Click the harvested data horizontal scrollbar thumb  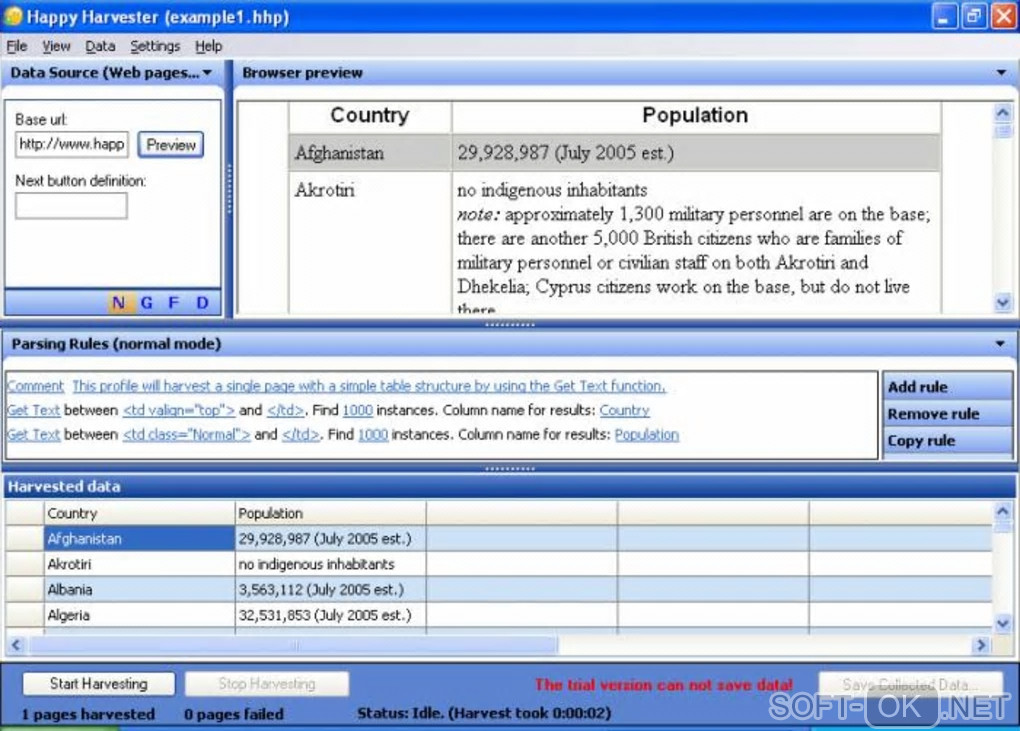click(293, 645)
